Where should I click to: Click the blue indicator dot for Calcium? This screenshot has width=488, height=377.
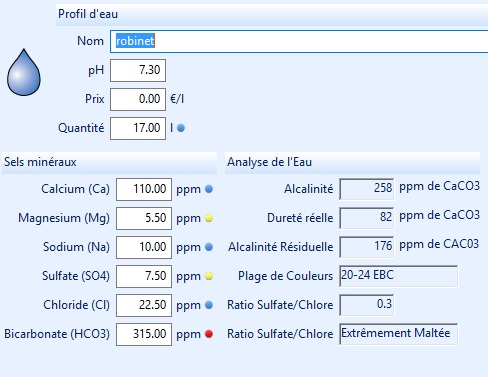click(209, 189)
